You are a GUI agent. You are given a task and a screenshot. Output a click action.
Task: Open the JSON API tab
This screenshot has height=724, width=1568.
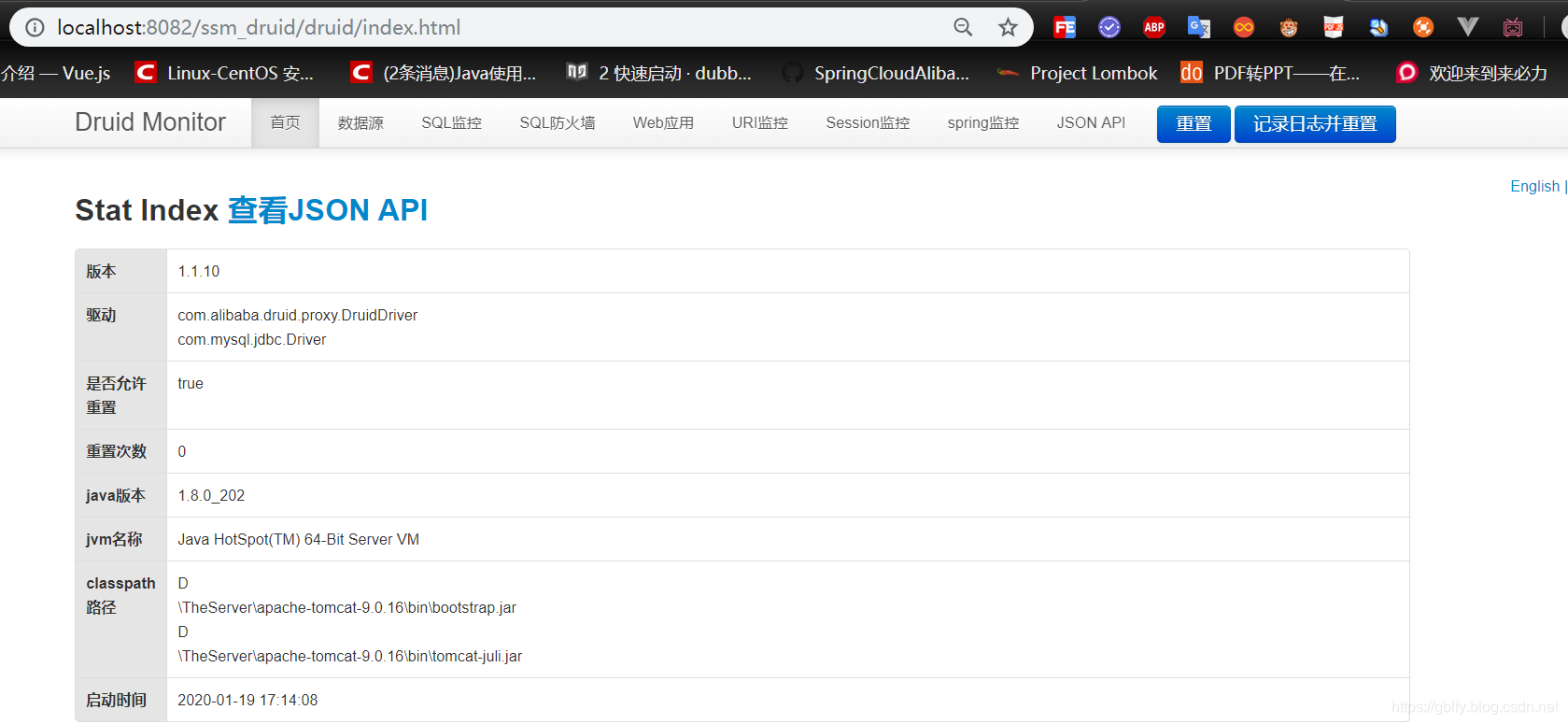click(1091, 122)
